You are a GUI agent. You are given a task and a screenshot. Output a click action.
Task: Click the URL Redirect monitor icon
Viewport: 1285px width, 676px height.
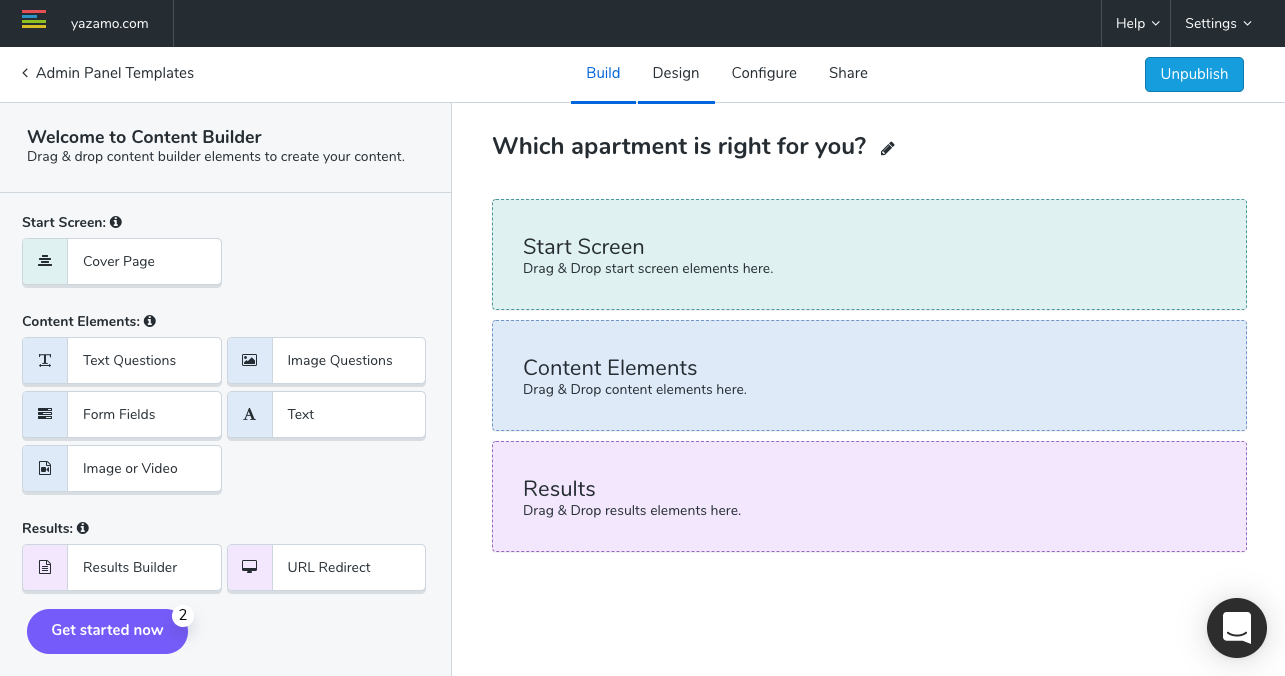pyautogui.click(x=250, y=567)
